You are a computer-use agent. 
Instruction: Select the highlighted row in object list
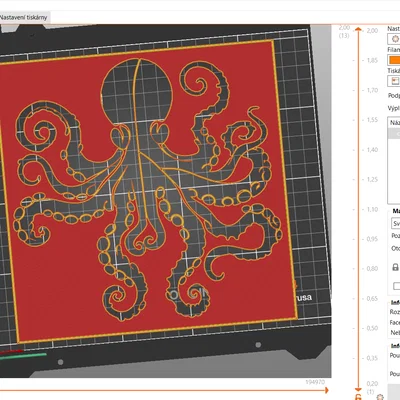[395, 133]
